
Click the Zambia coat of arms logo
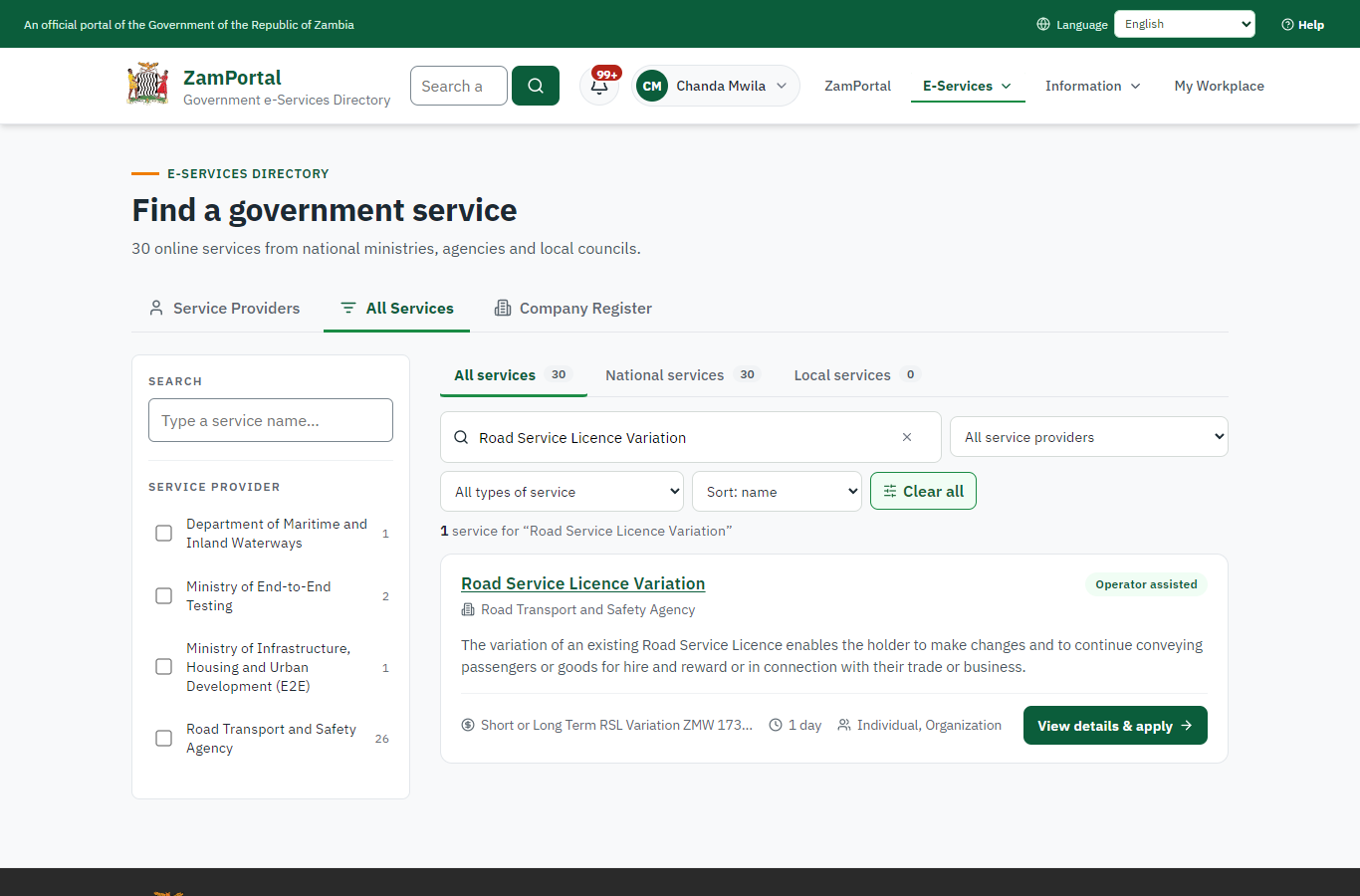pos(148,85)
